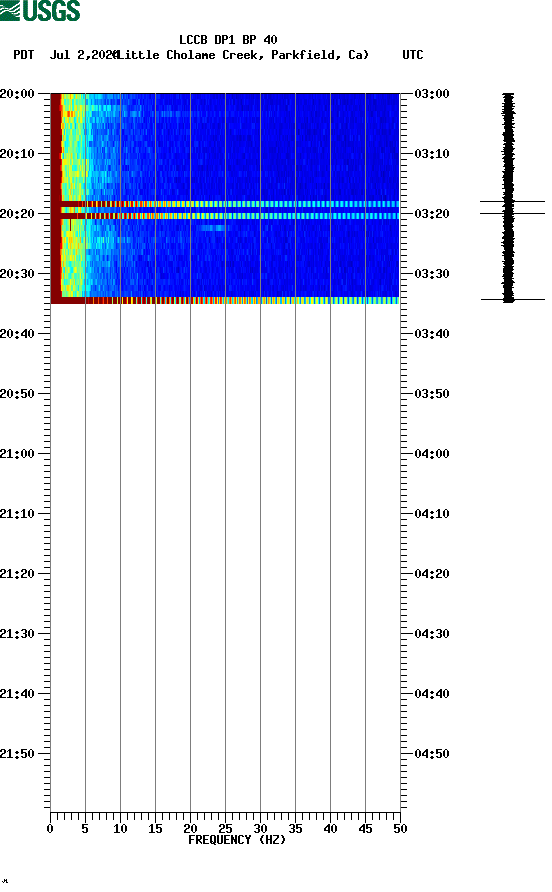Click the '45' frequency axis label
This screenshot has height=892, width=552.
pos(365,829)
